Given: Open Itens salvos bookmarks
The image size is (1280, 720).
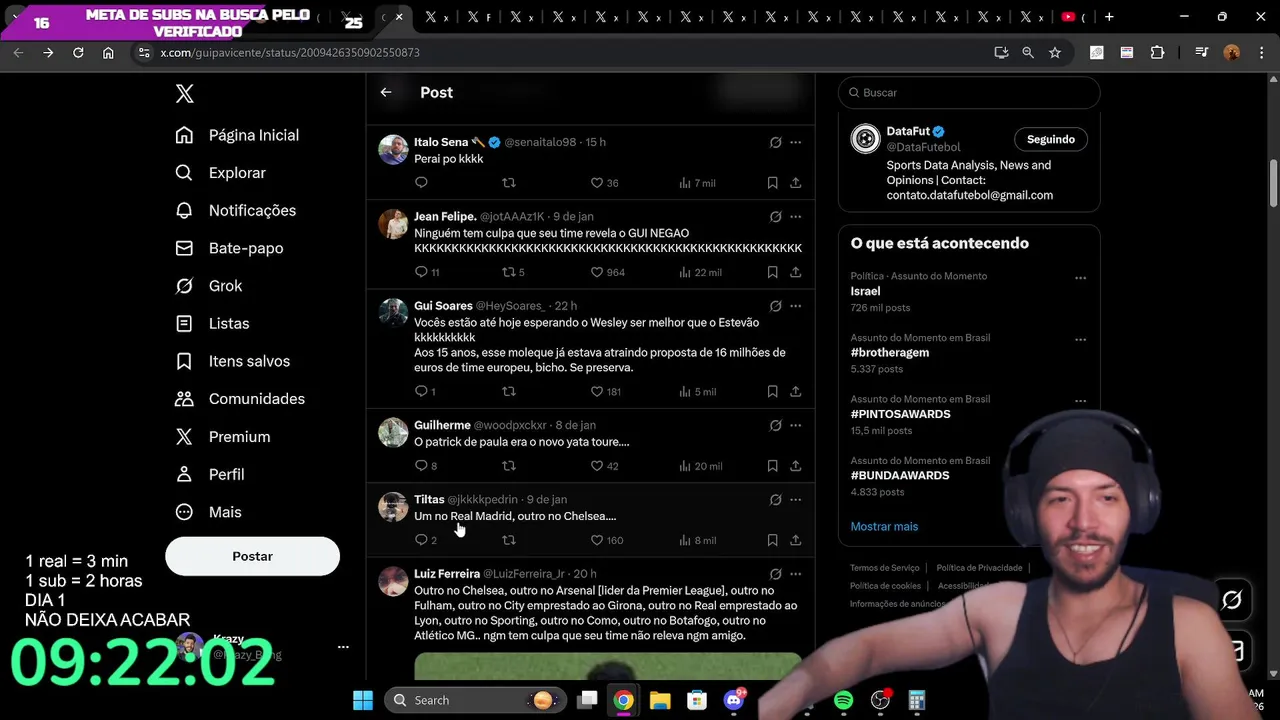Looking at the screenshot, I should click(233, 361).
